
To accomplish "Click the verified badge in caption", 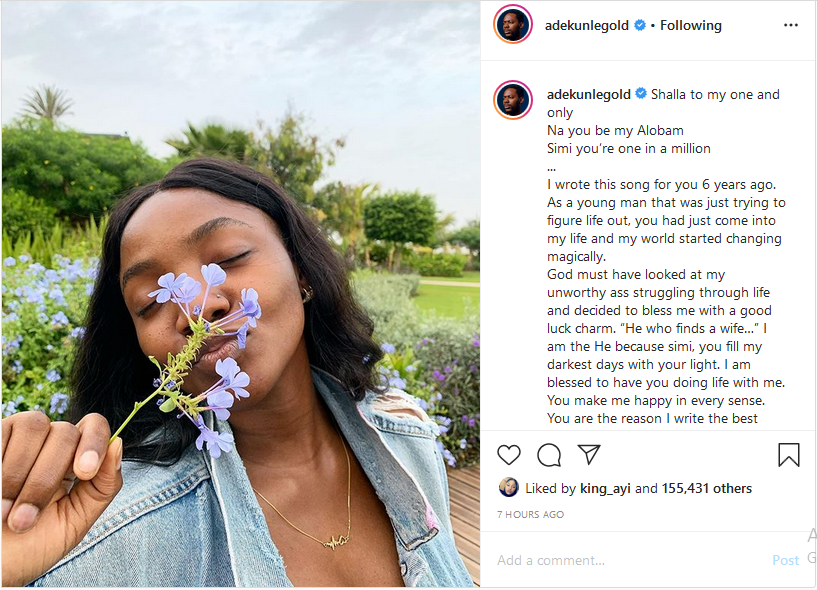I will click(639, 95).
